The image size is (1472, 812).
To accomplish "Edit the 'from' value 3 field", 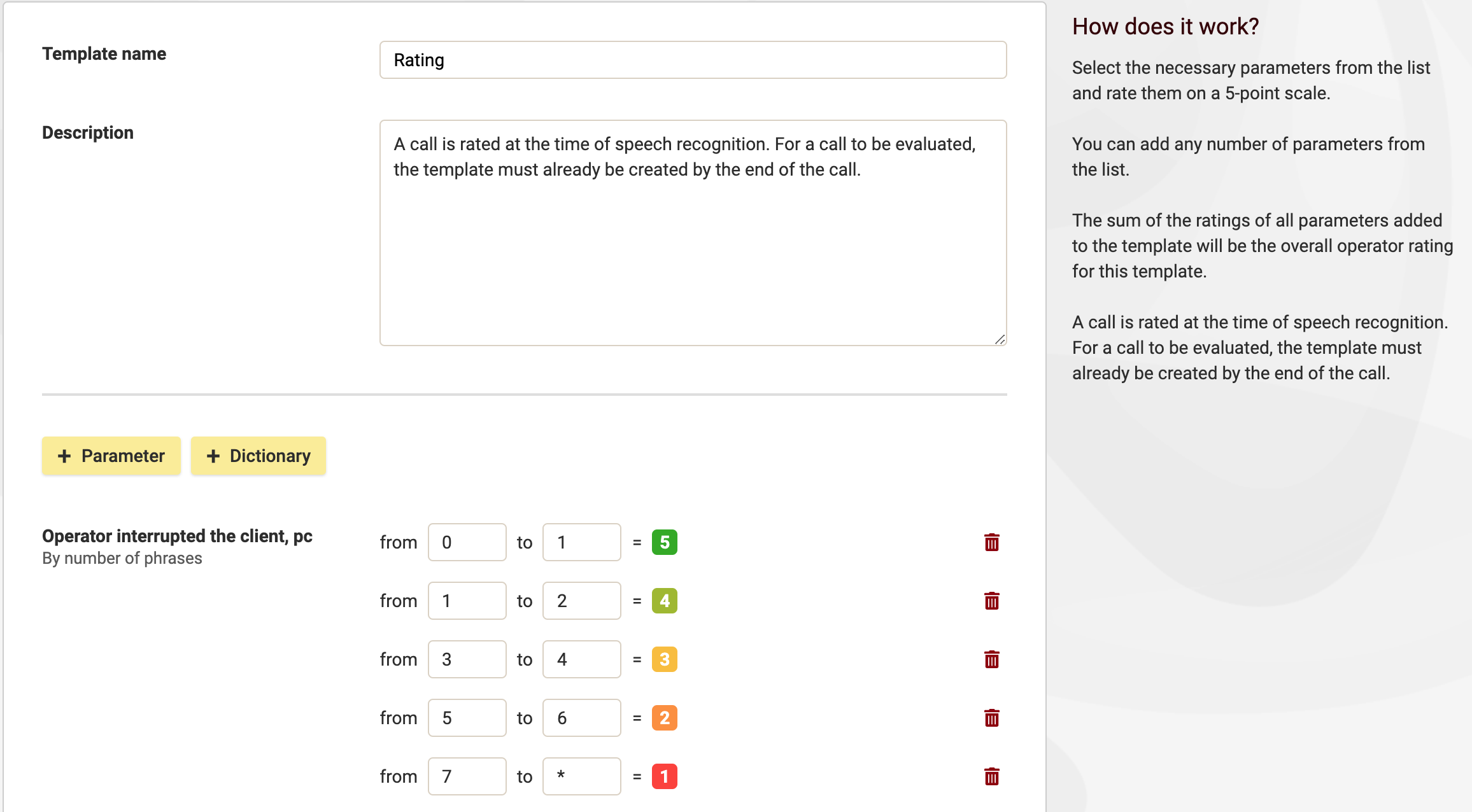I will (467, 659).
